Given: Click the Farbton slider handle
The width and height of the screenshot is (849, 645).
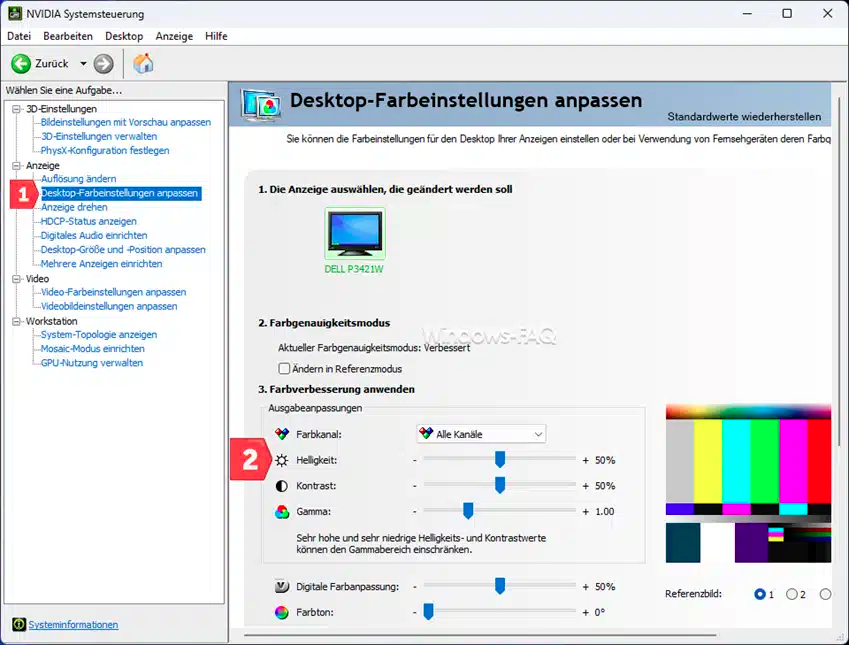Looking at the screenshot, I should point(428,611).
